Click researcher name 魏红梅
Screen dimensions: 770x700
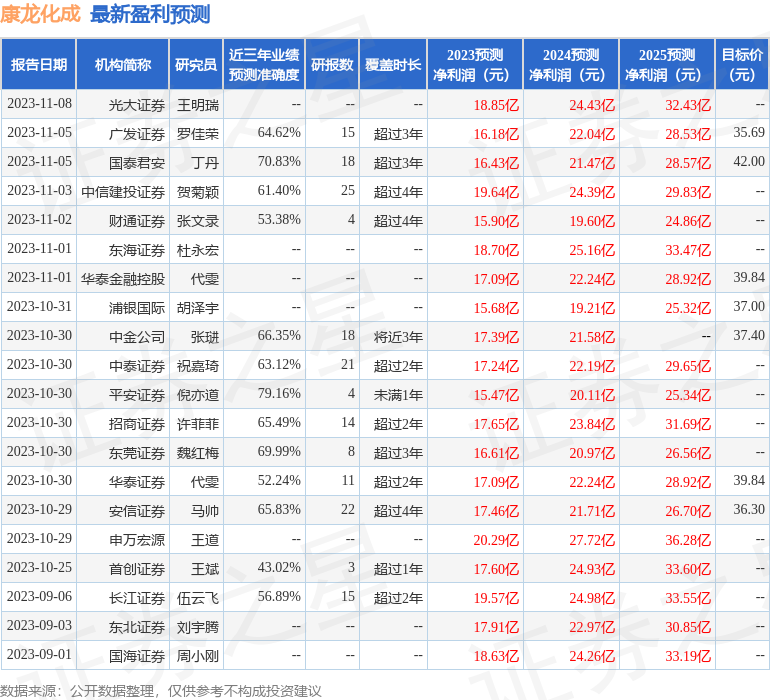click(198, 453)
